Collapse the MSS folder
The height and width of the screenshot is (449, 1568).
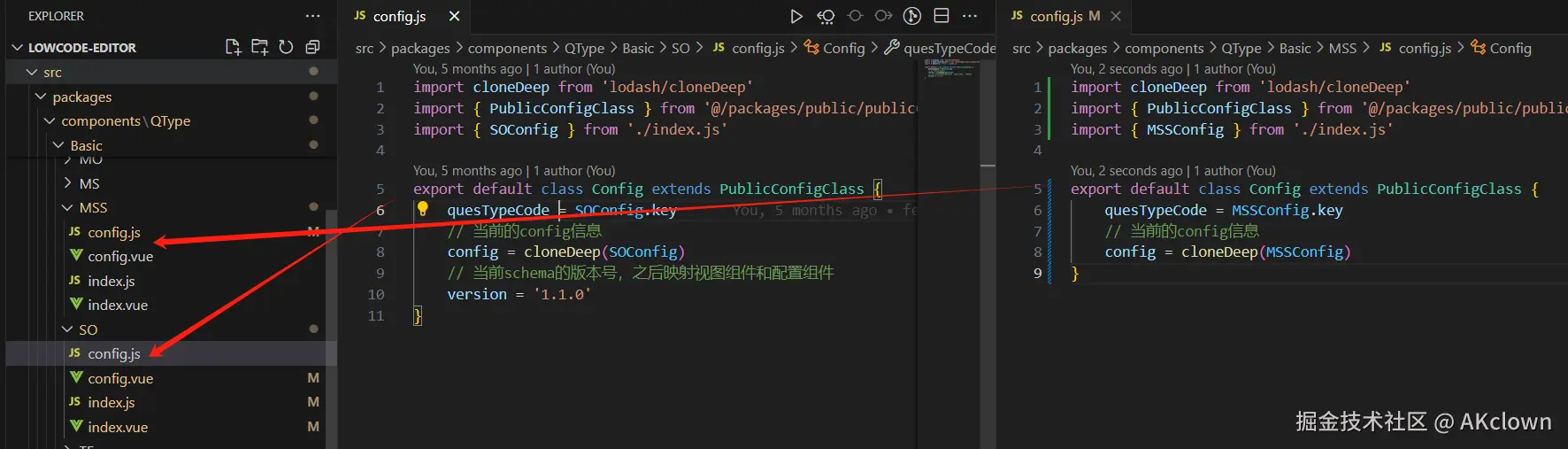point(67,207)
